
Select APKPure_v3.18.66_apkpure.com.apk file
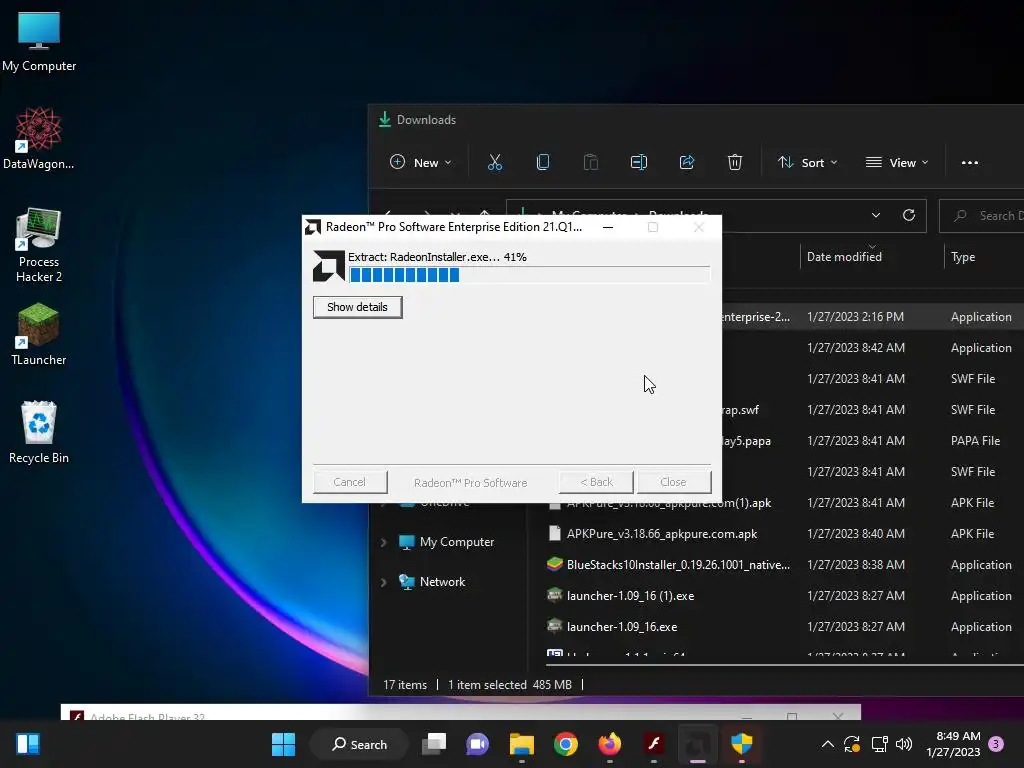pyautogui.click(x=662, y=534)
